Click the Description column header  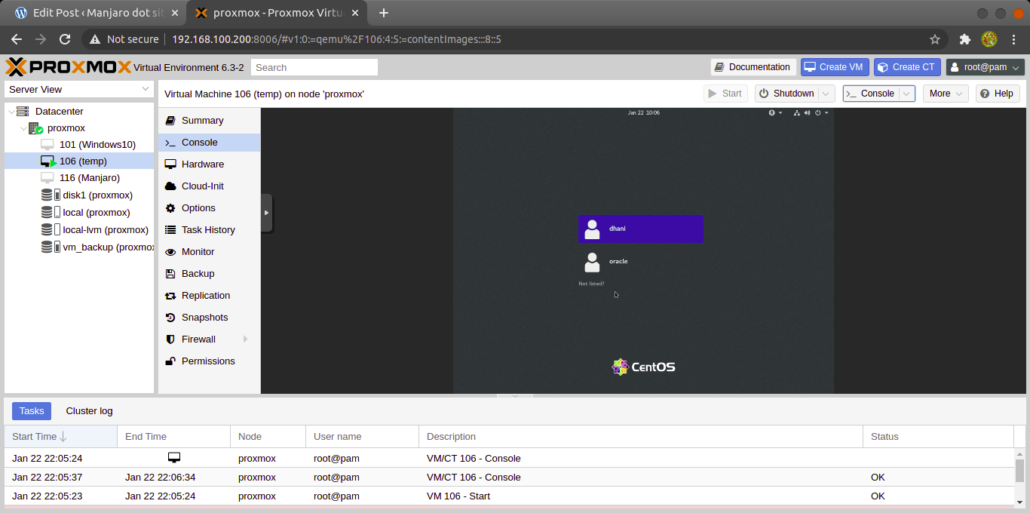pos(640,437)
